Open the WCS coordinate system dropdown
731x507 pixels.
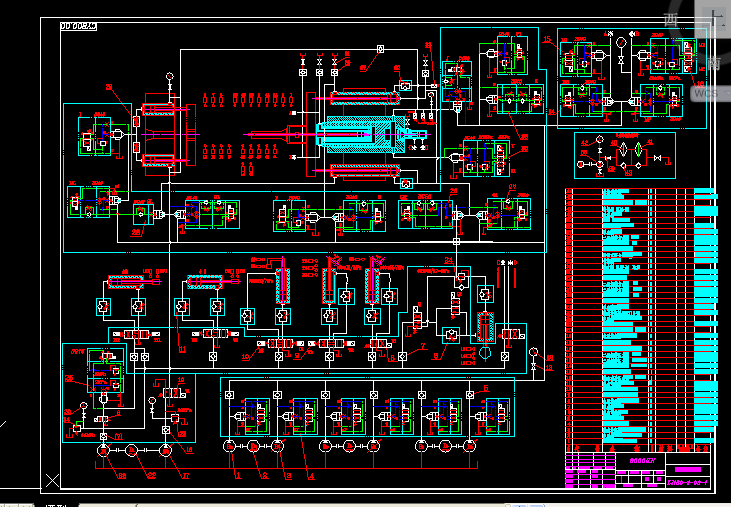706,93
